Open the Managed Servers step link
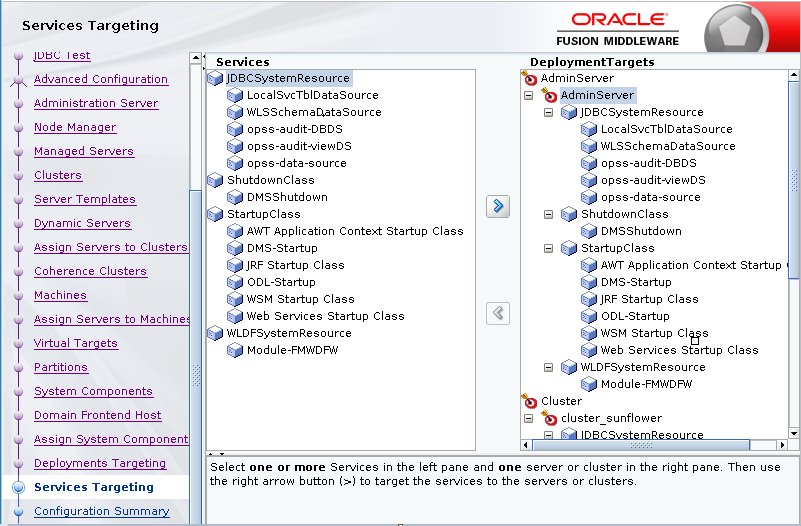 tap(83, 151)
